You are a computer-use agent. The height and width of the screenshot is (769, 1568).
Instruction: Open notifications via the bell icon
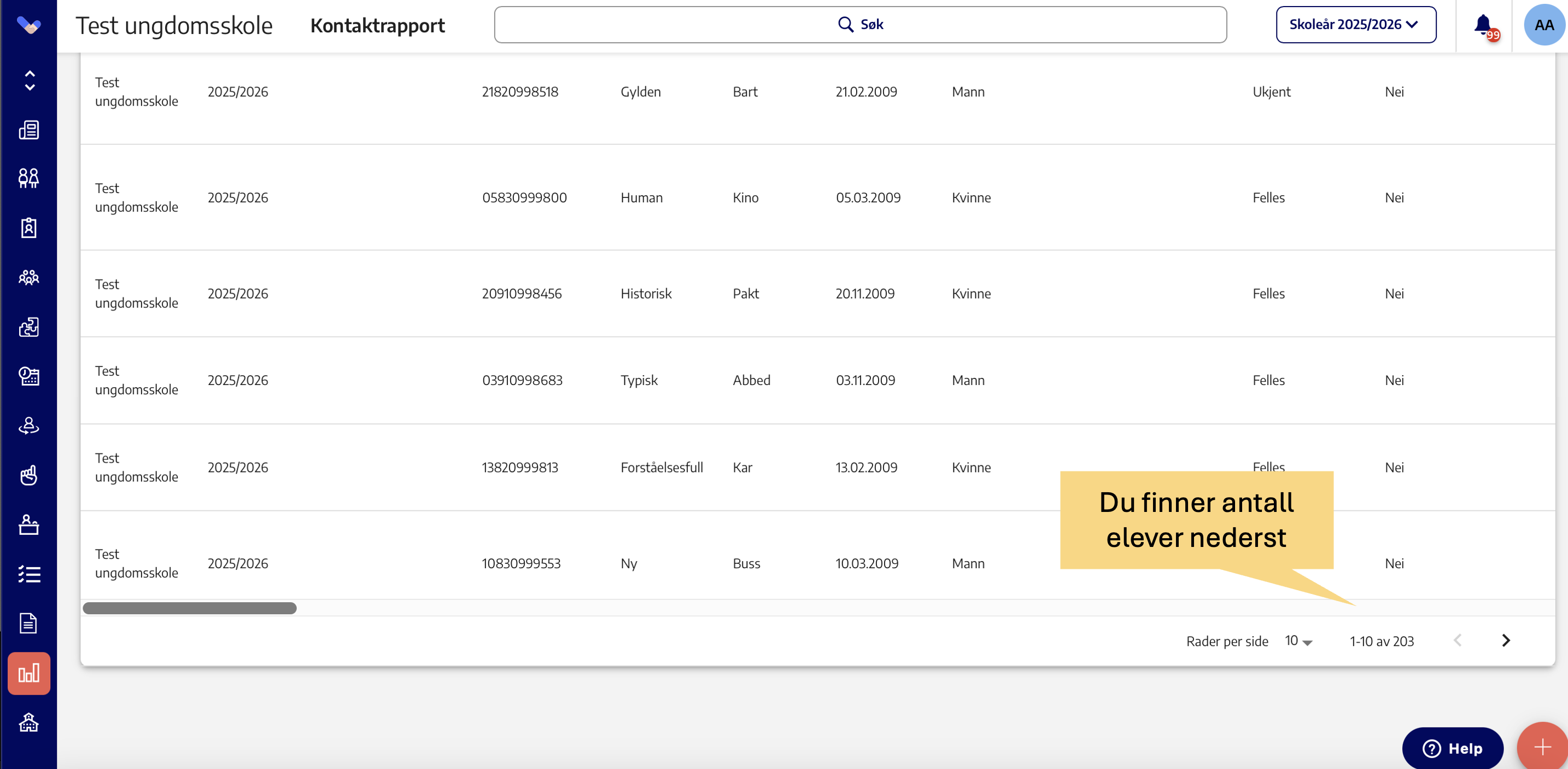pos(1484,26)
